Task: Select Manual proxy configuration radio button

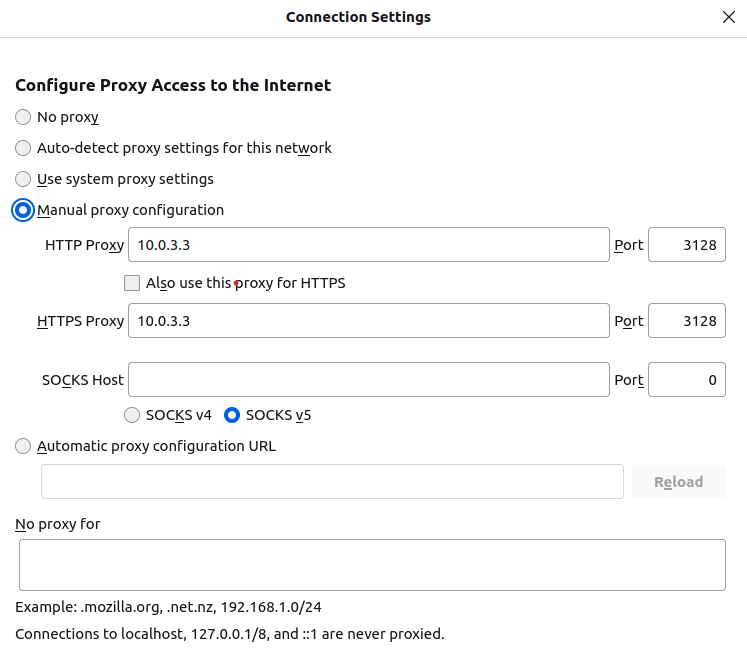Action: pyautogui.click(x=23, y=210)
